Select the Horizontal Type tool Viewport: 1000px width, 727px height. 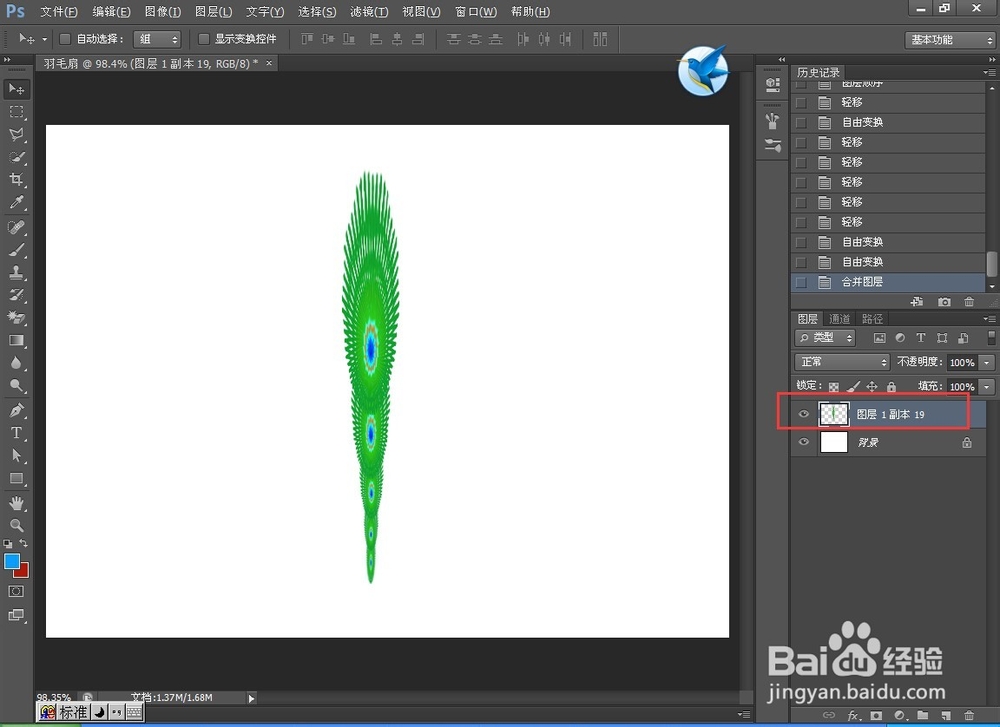pos(17,433)
